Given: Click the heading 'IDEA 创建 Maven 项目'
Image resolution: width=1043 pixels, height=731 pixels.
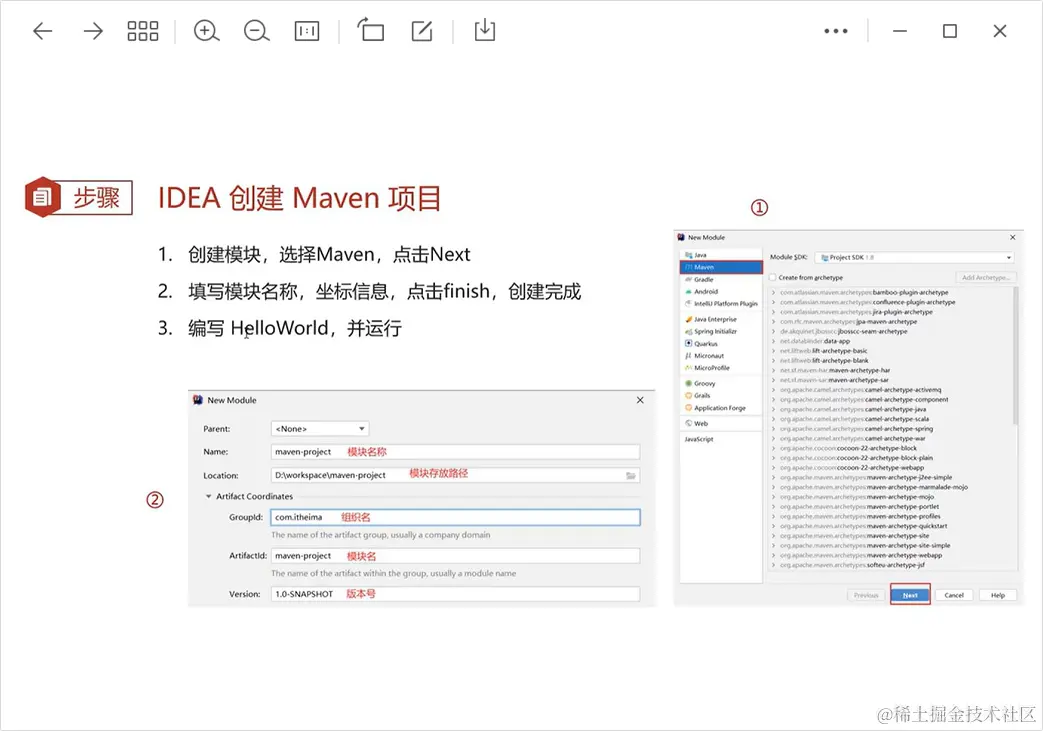Looking at the screenshot, I should (x=299, y=198).
